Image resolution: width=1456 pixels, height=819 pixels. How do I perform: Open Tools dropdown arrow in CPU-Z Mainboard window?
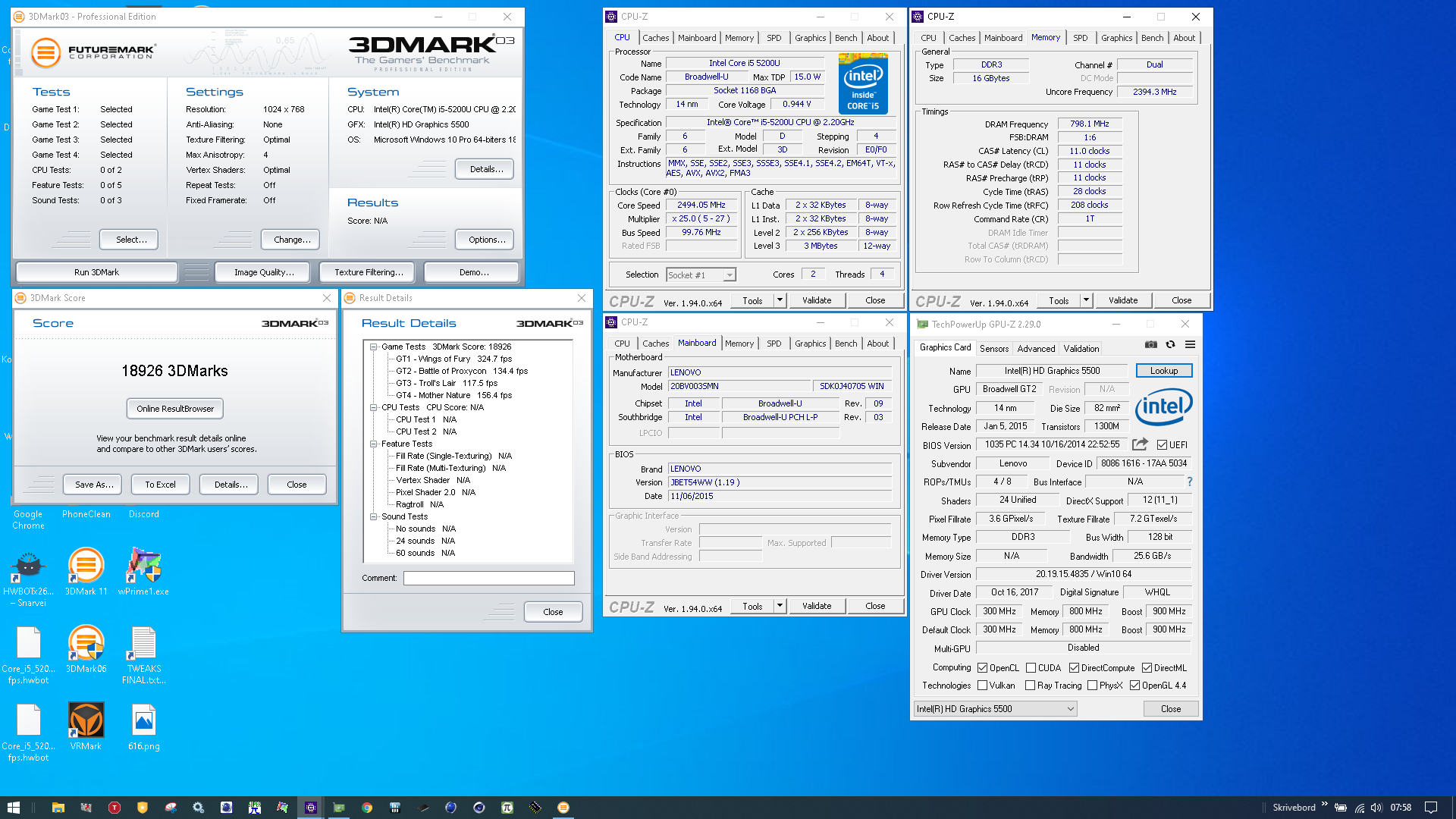(780, 606)
